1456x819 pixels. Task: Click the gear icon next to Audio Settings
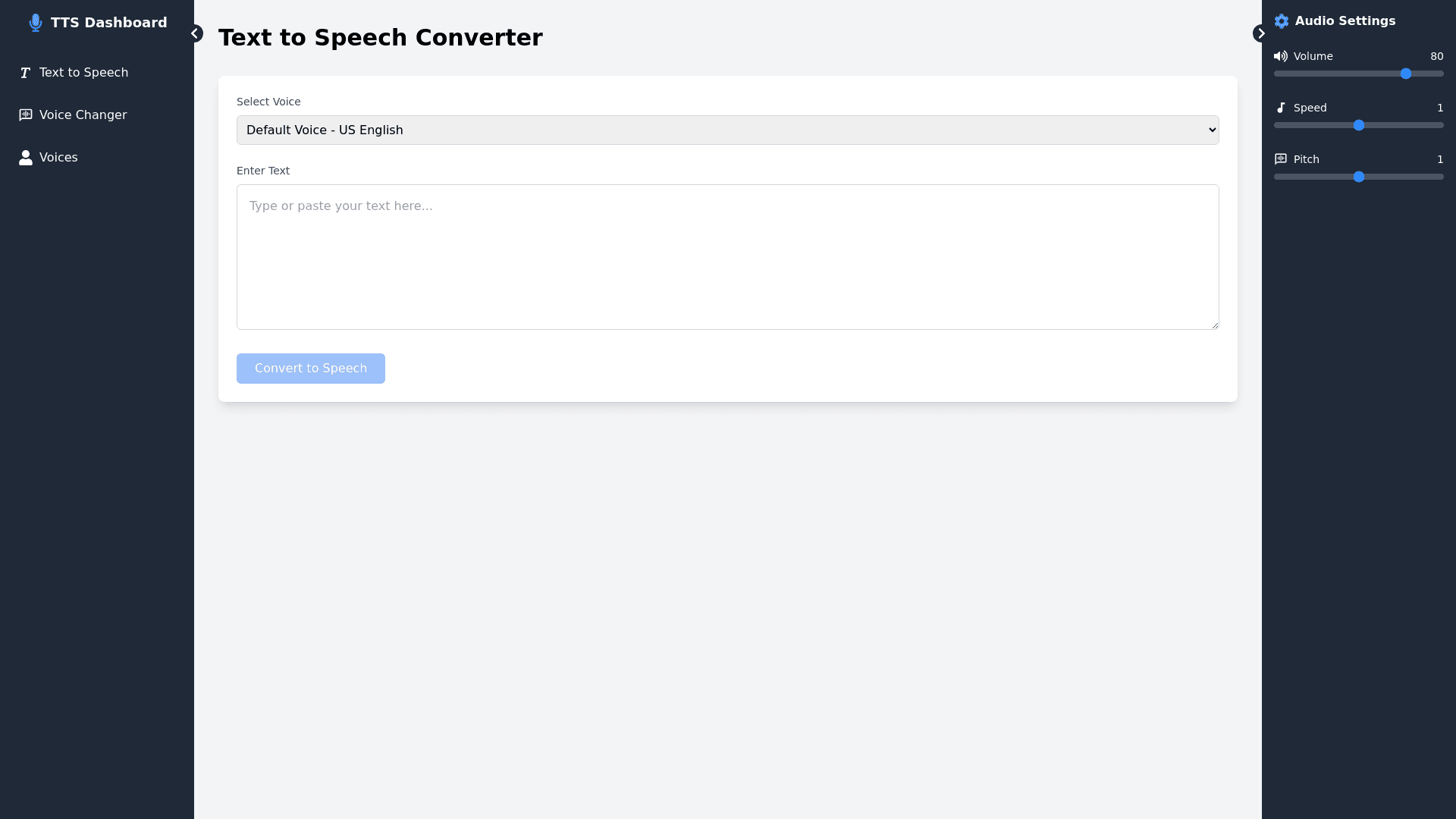[1282, 21]
